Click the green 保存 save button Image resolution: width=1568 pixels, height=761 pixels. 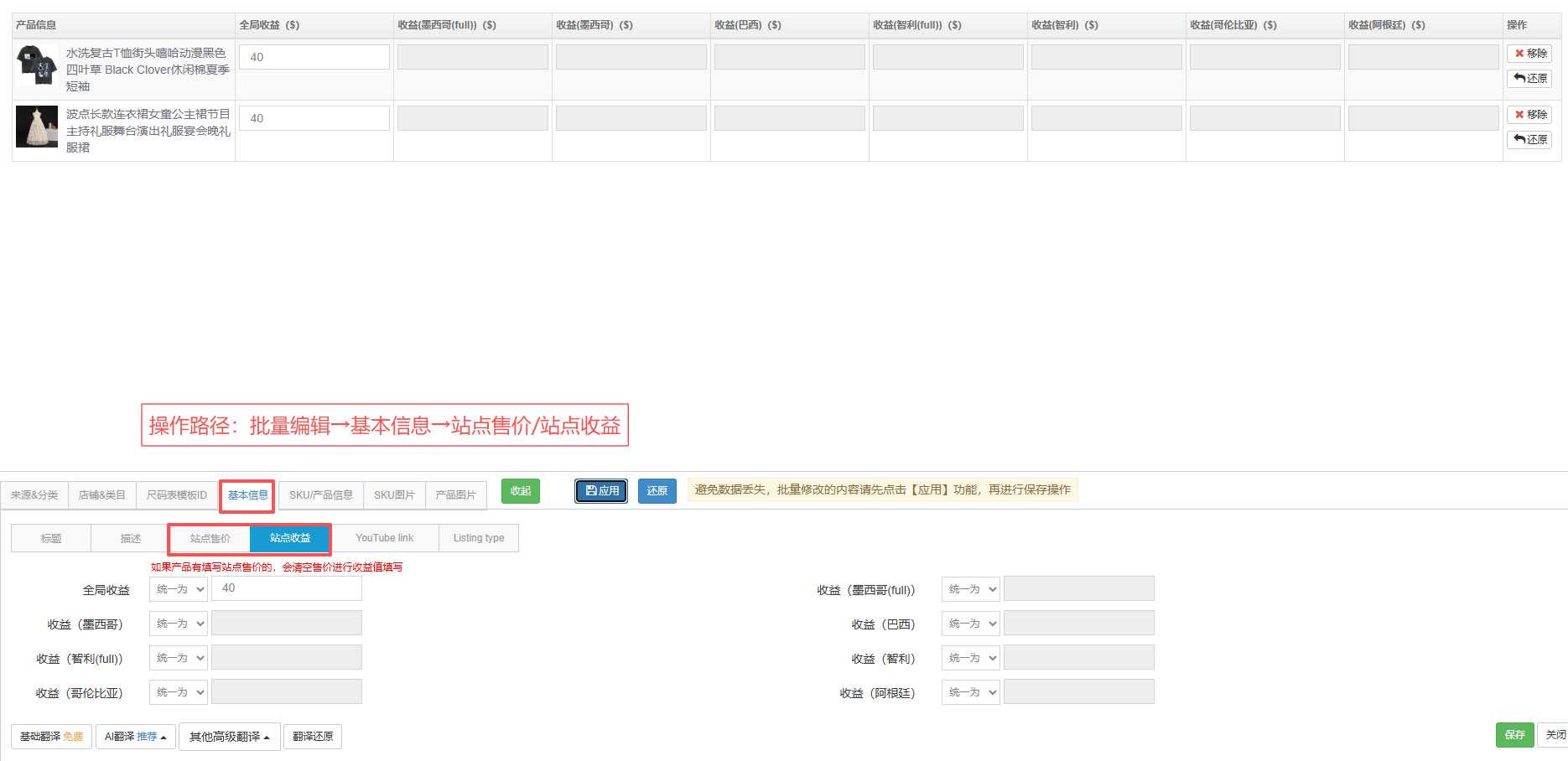pos(1514,735)
